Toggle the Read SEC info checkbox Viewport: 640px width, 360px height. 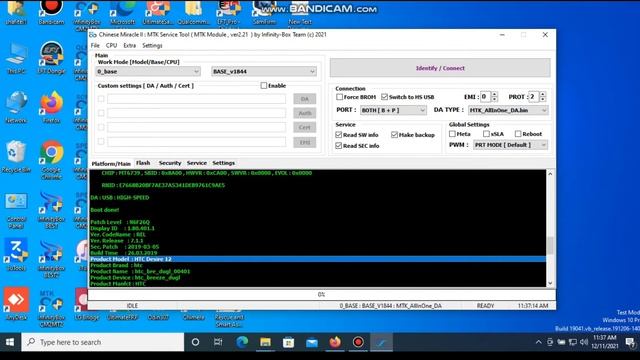tap(338, 146)
